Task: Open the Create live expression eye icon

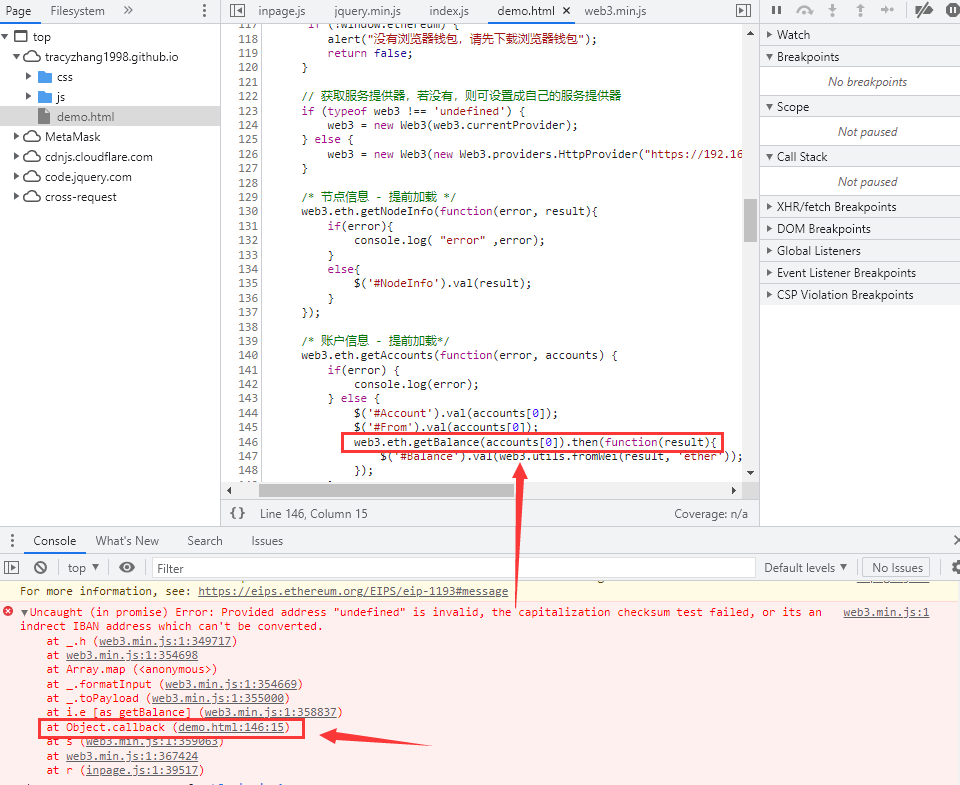Action: click(x=126, y=567)
